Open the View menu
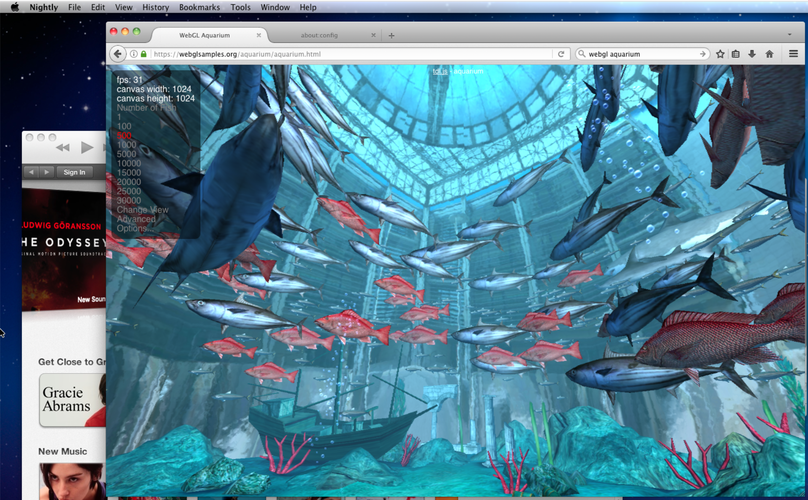Screen dimensions: 808x500 [x=124, y=7]
